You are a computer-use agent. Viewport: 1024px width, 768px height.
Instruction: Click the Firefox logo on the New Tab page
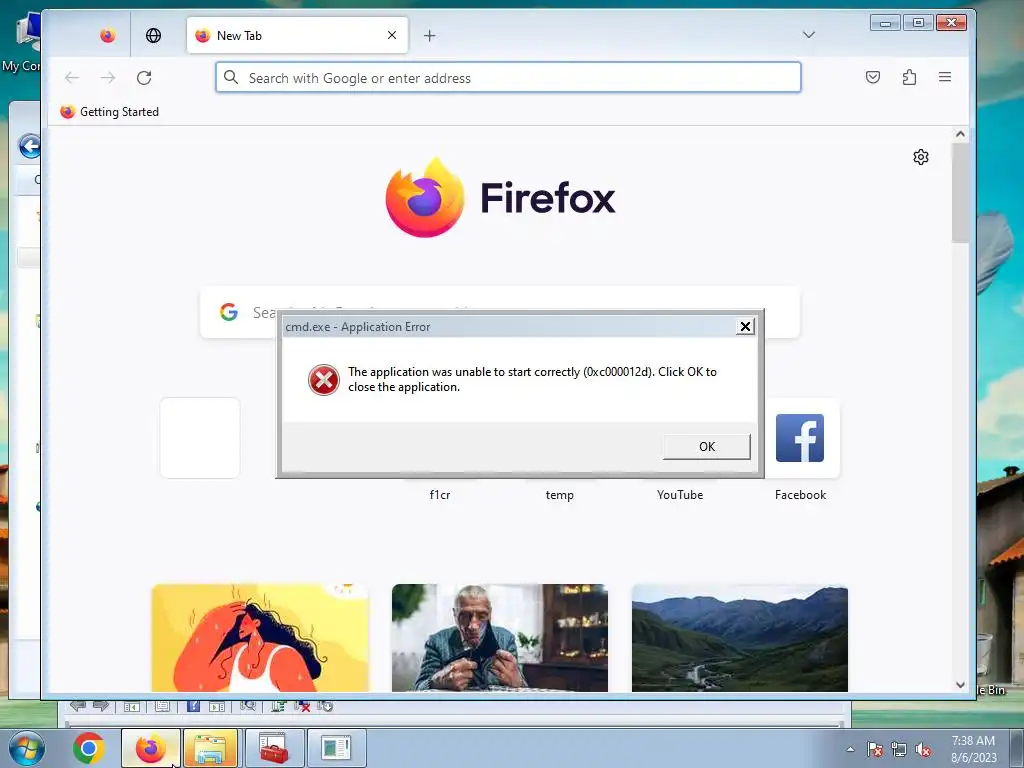[x=500, y=197]
